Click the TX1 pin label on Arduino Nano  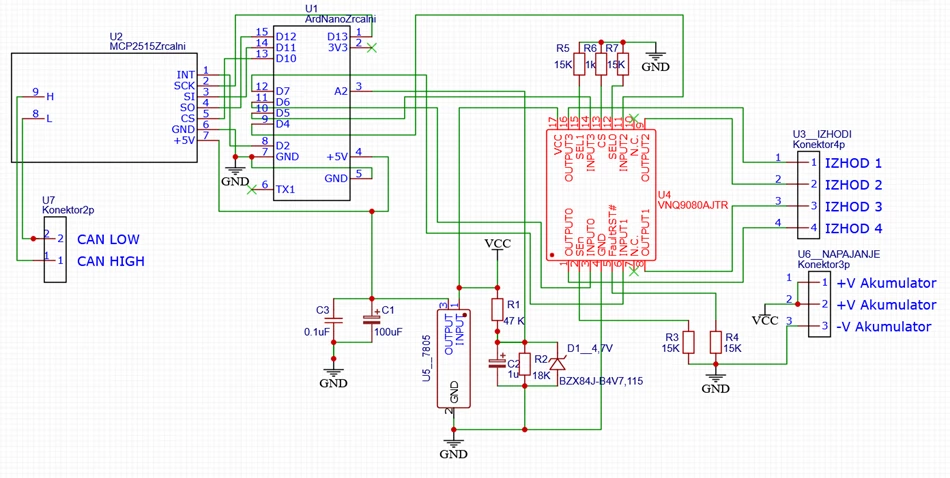[285, 190]
